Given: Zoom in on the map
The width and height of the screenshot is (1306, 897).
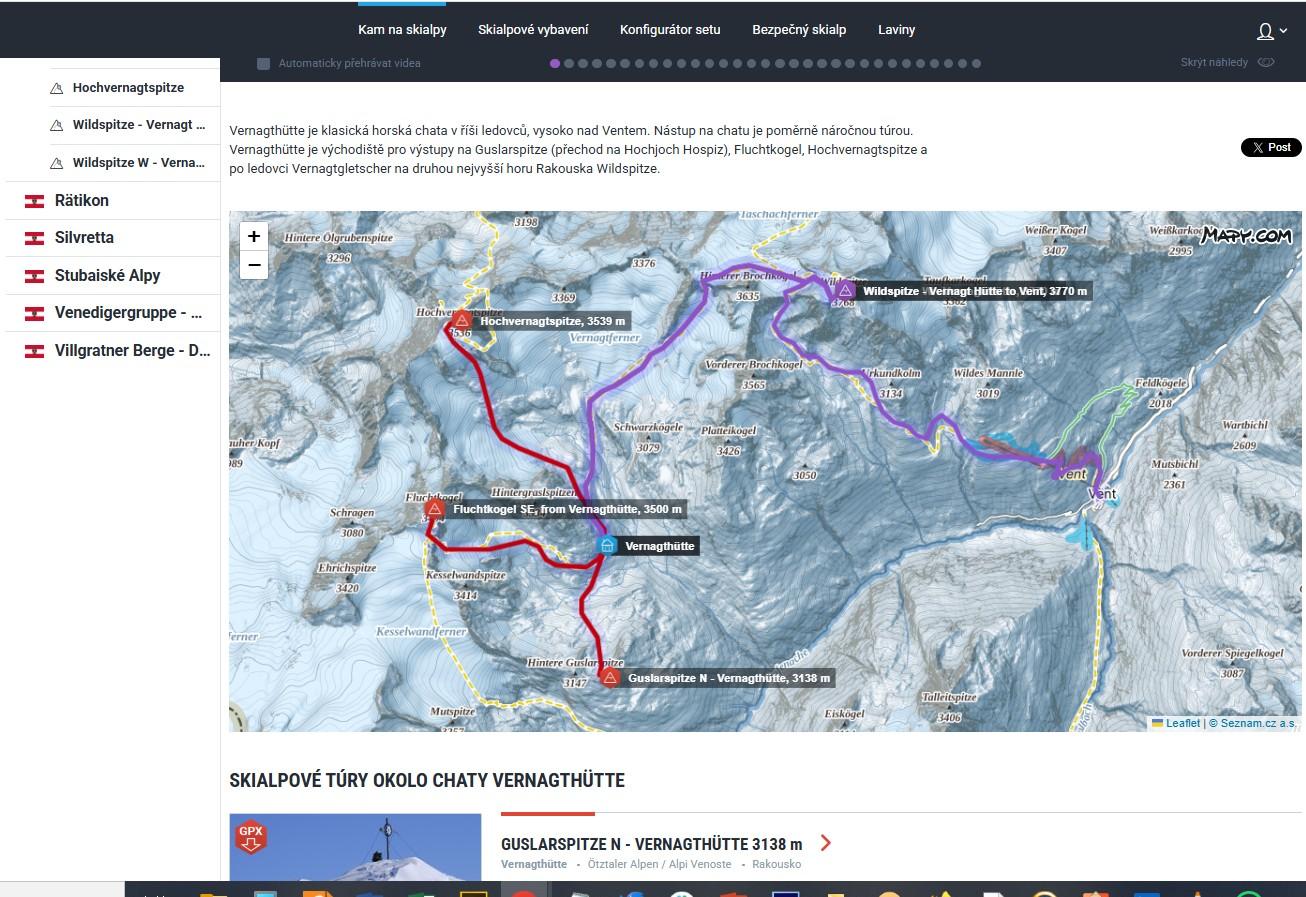Looking at the screenshot, I should tap(254, 236).
